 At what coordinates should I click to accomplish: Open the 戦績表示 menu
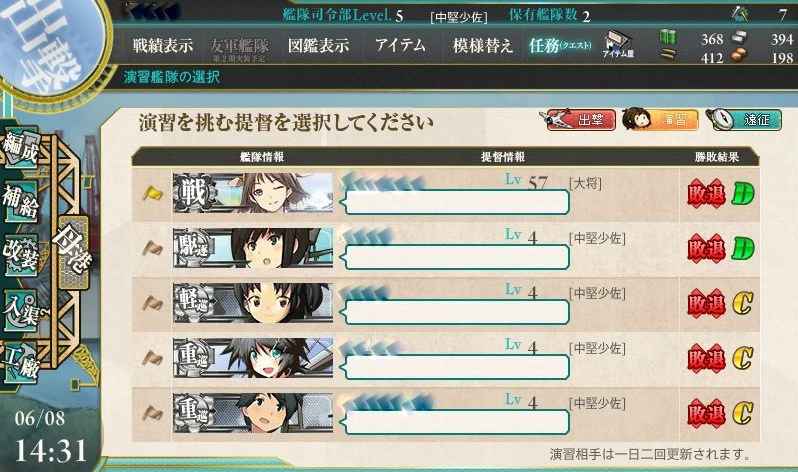click(163, 46)
